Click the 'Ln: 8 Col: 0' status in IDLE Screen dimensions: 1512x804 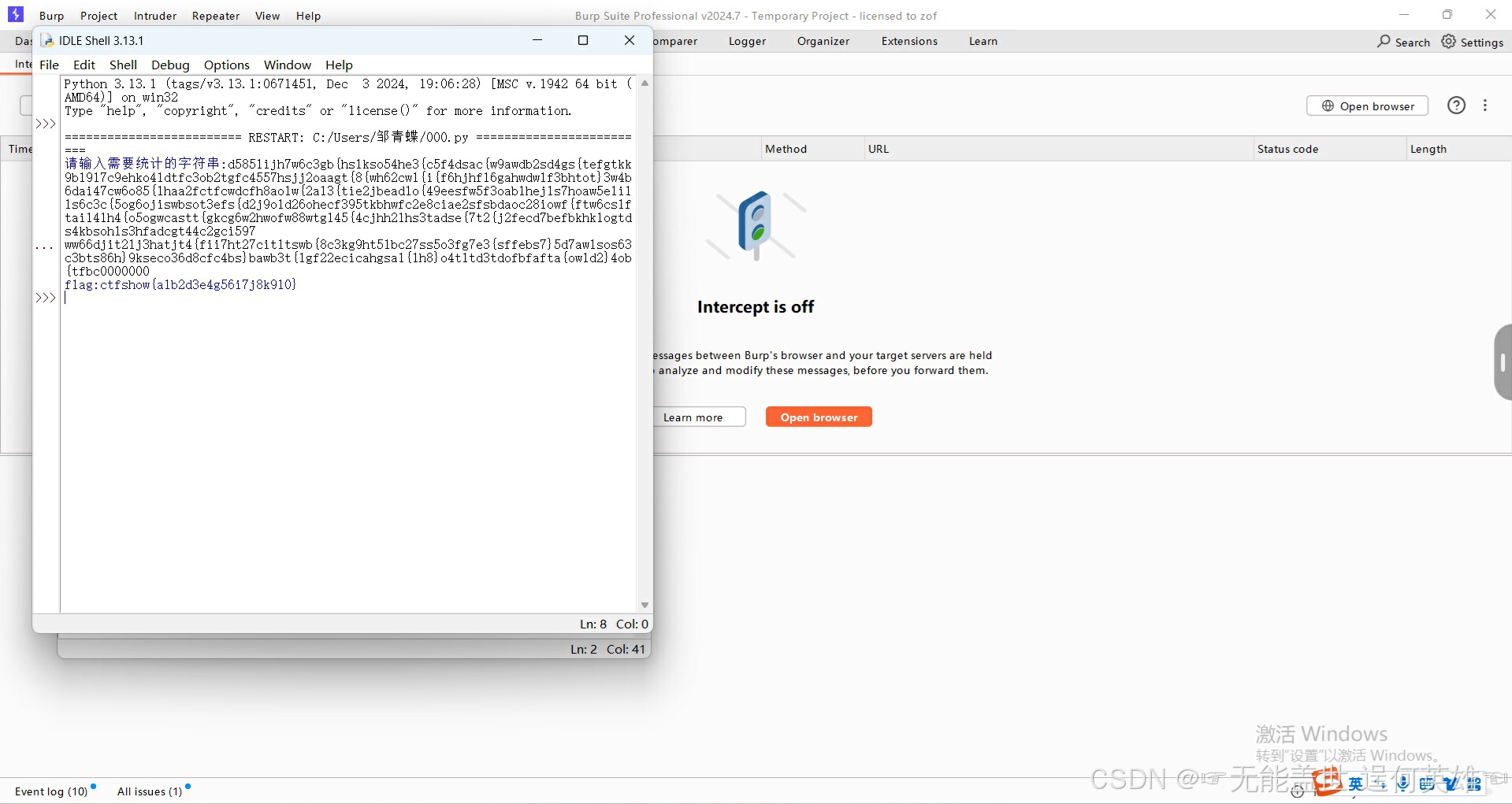click(614, 624)
